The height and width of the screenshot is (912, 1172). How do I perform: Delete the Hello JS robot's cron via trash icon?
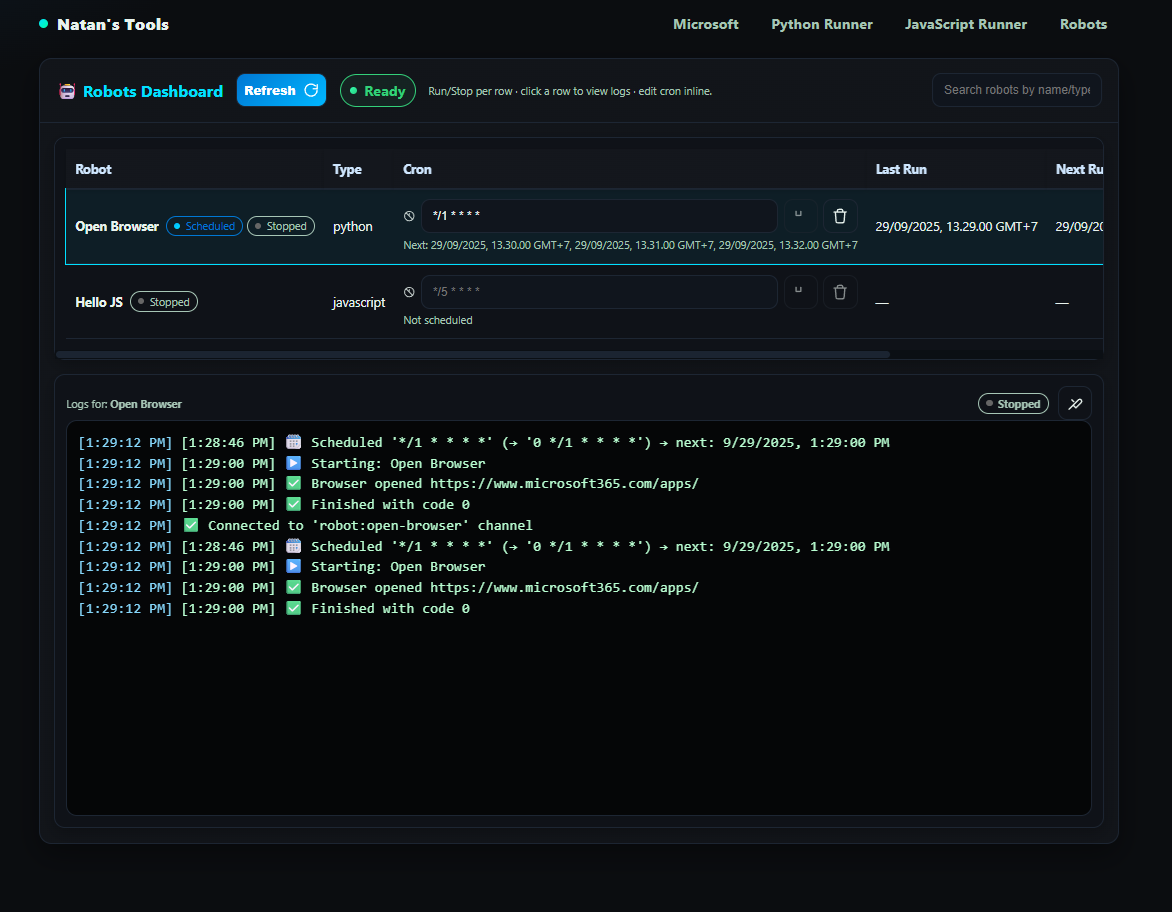coord(840,292)
